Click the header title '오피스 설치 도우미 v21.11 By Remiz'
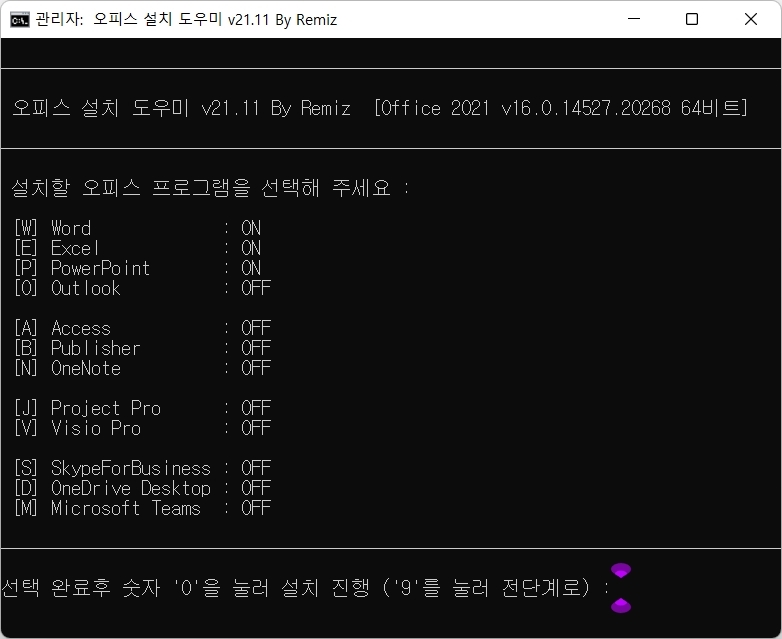Image resolution: width=782 pixels, height=639 pixels. click(x=182, y=108)
